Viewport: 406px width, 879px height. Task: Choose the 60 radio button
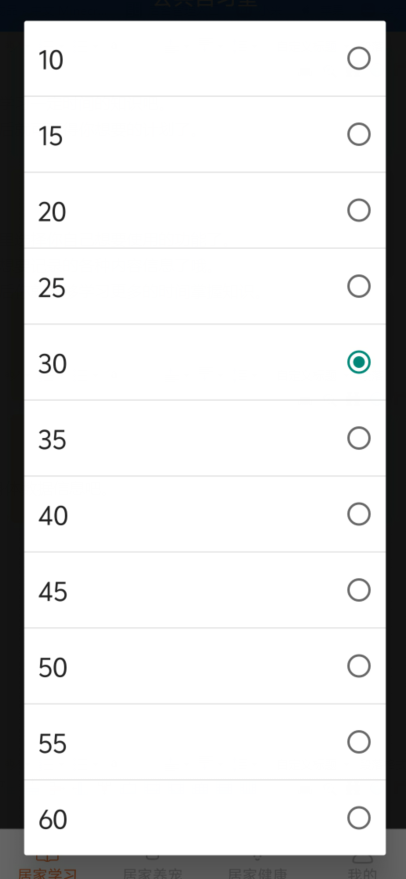pos(359,818)
